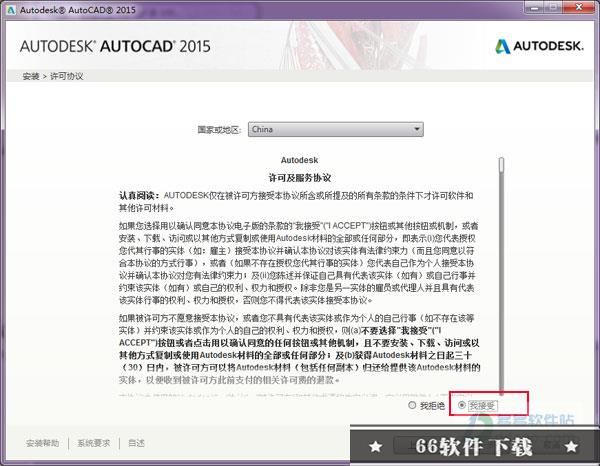
Task: Select the 我接受 (I accept) radio button
Action: [462, 405]
